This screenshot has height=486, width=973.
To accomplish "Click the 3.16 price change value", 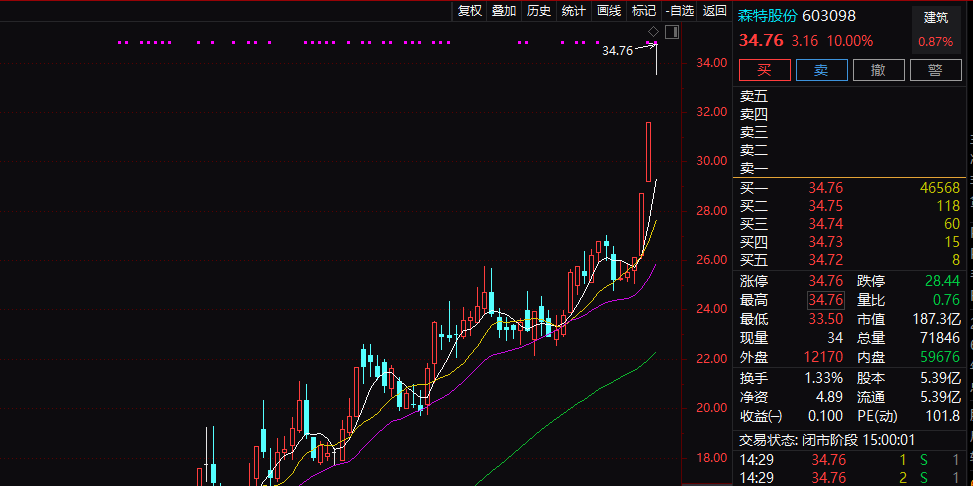I will pos(805,41).
